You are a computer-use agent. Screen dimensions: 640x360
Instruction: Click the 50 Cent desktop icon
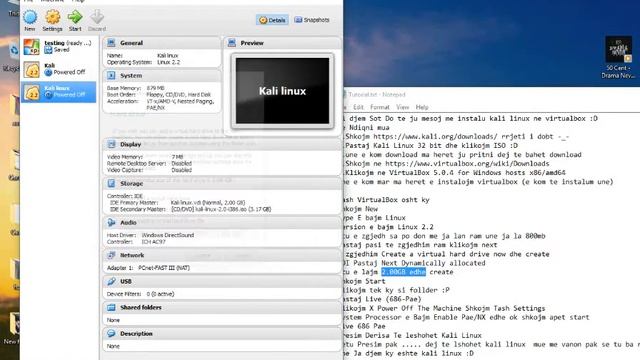(618, 57)
